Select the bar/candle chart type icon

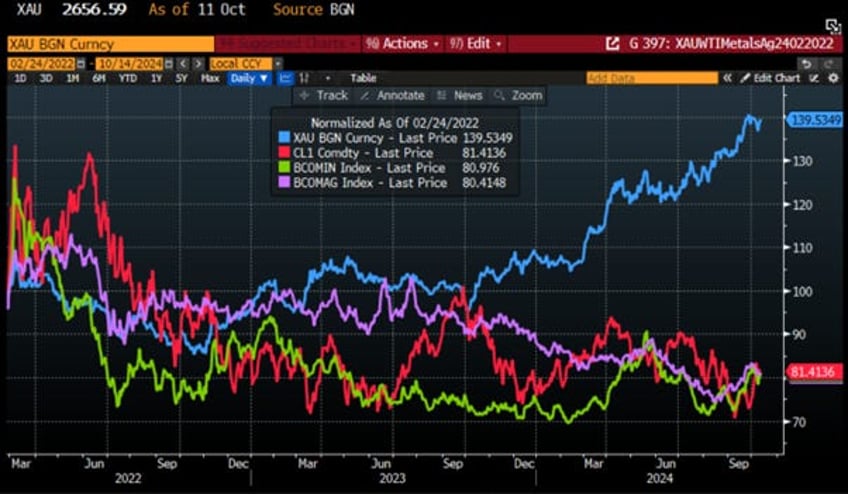coord(304,78)
